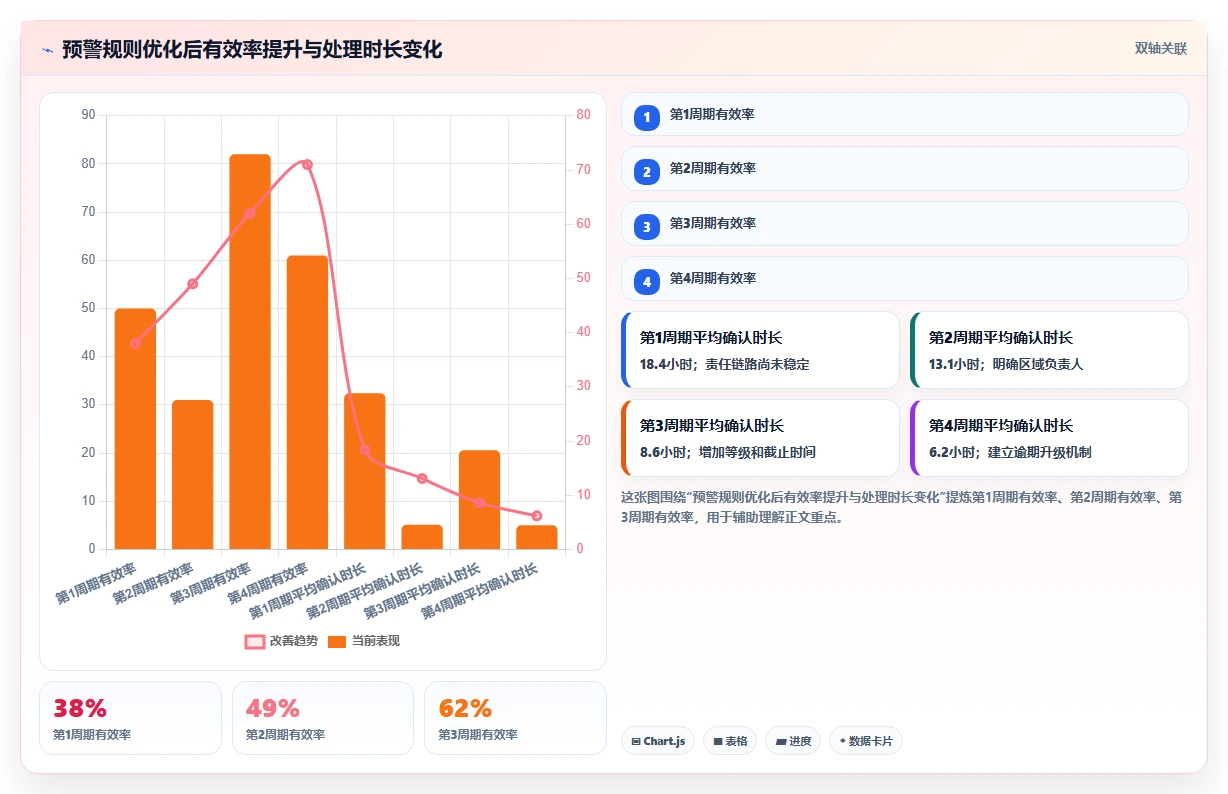
Task: Open the 第3周期平均确认时长 card
Action: point(760,438)
